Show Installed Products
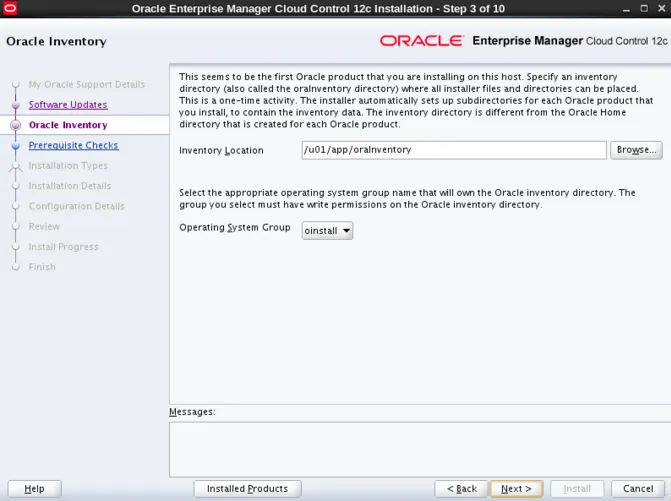This screenshot has width=671, height=501. click(x=247, y=489)
